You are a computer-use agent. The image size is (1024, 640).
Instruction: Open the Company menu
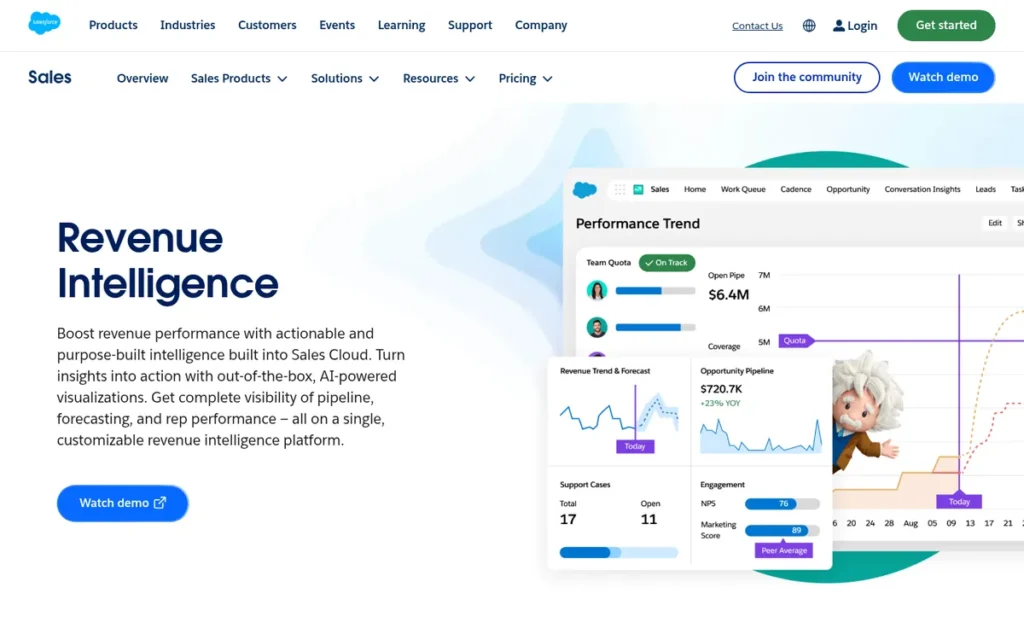541,25
